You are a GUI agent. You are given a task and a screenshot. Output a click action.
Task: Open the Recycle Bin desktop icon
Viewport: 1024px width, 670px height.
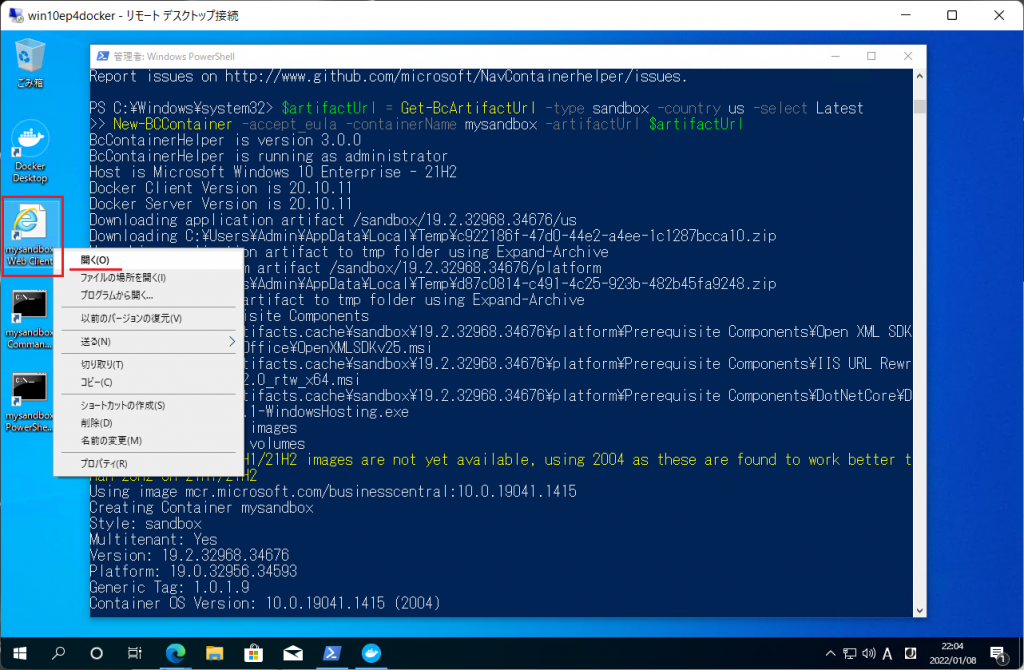pos(30,63)
